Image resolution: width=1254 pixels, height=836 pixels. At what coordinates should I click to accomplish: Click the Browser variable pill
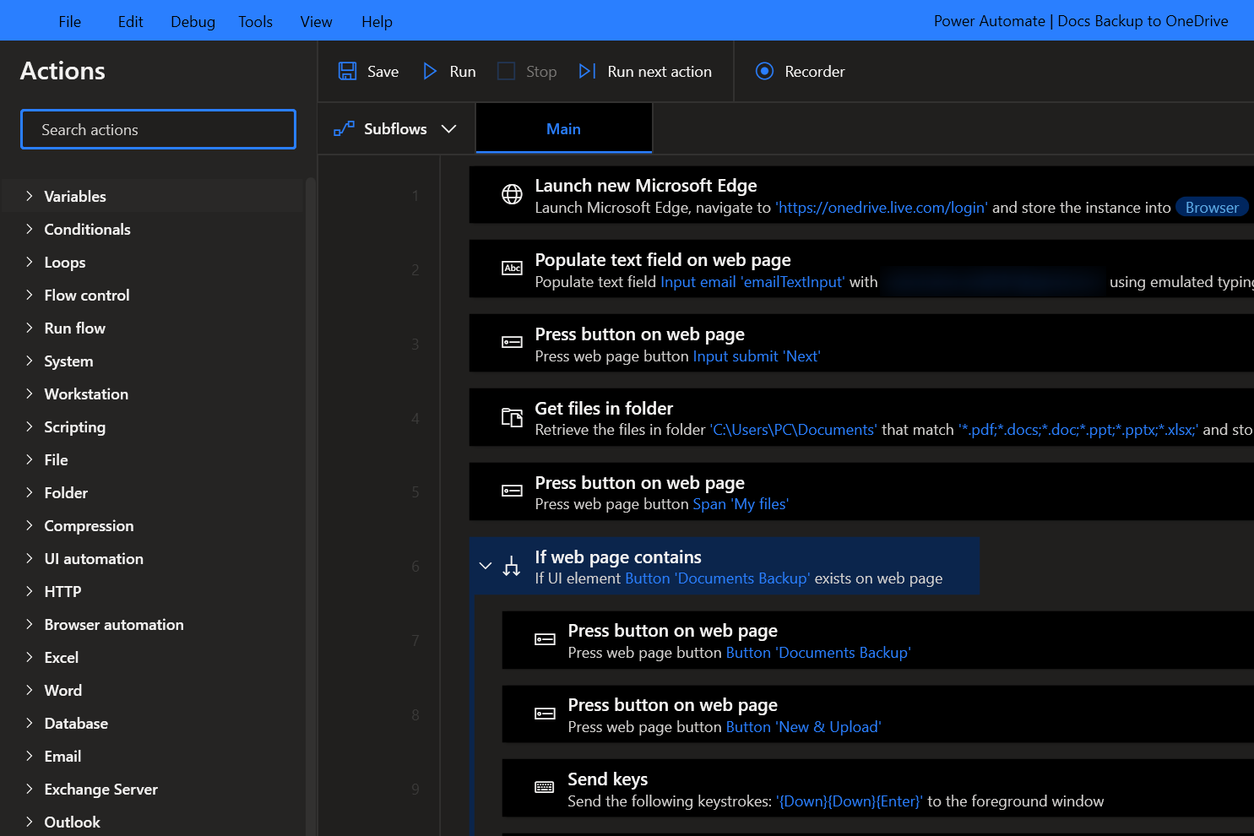click(1212, 208)
